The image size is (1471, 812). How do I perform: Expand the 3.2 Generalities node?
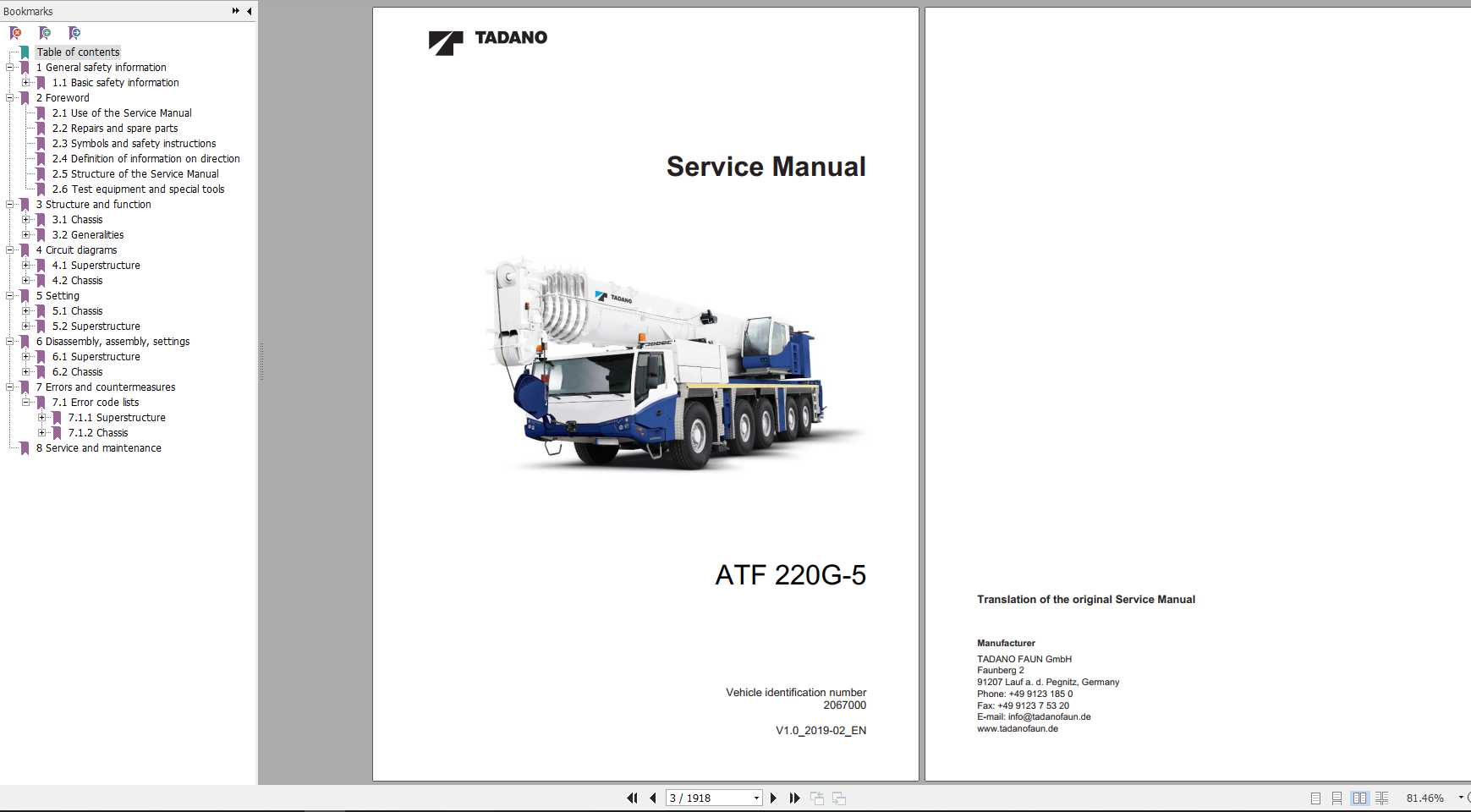coord(26,235)
